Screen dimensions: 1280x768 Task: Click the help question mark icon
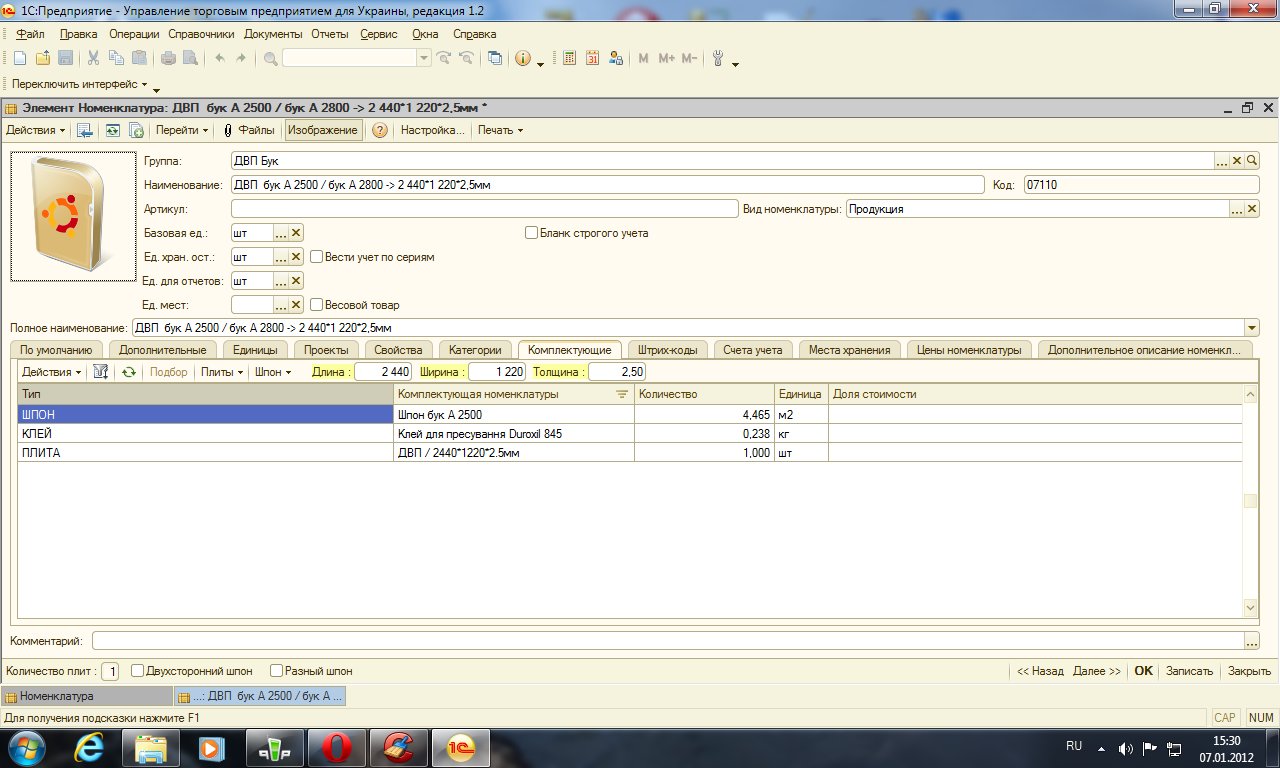380,130
